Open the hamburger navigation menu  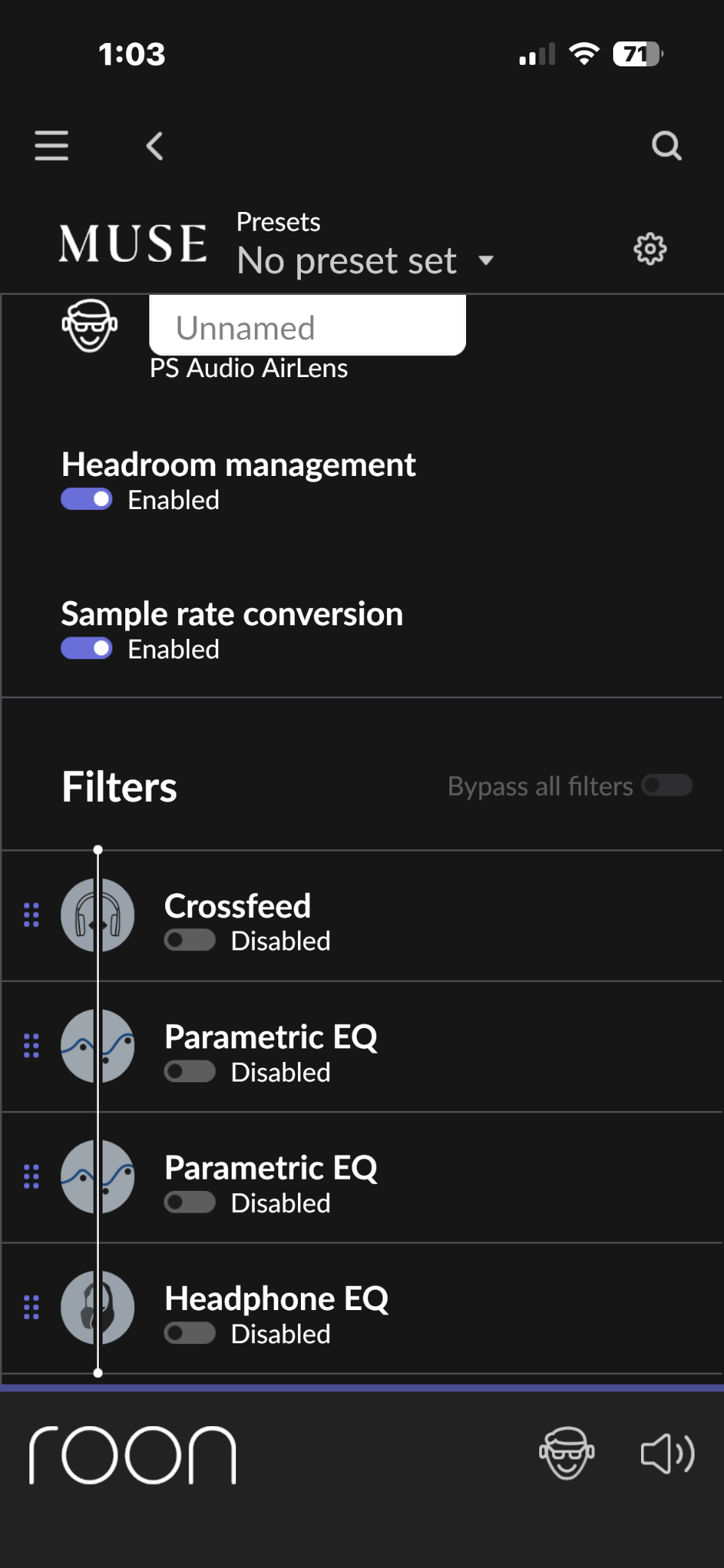tap(51, 146)
